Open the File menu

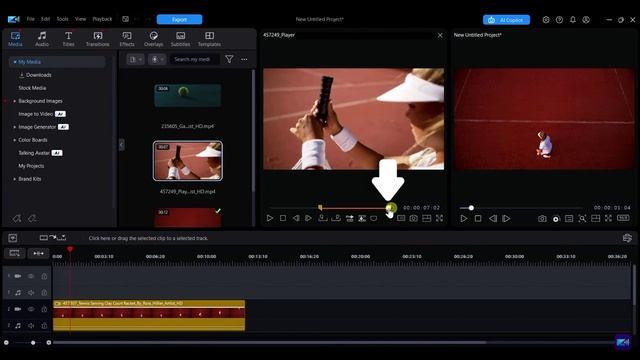(31, 19)
